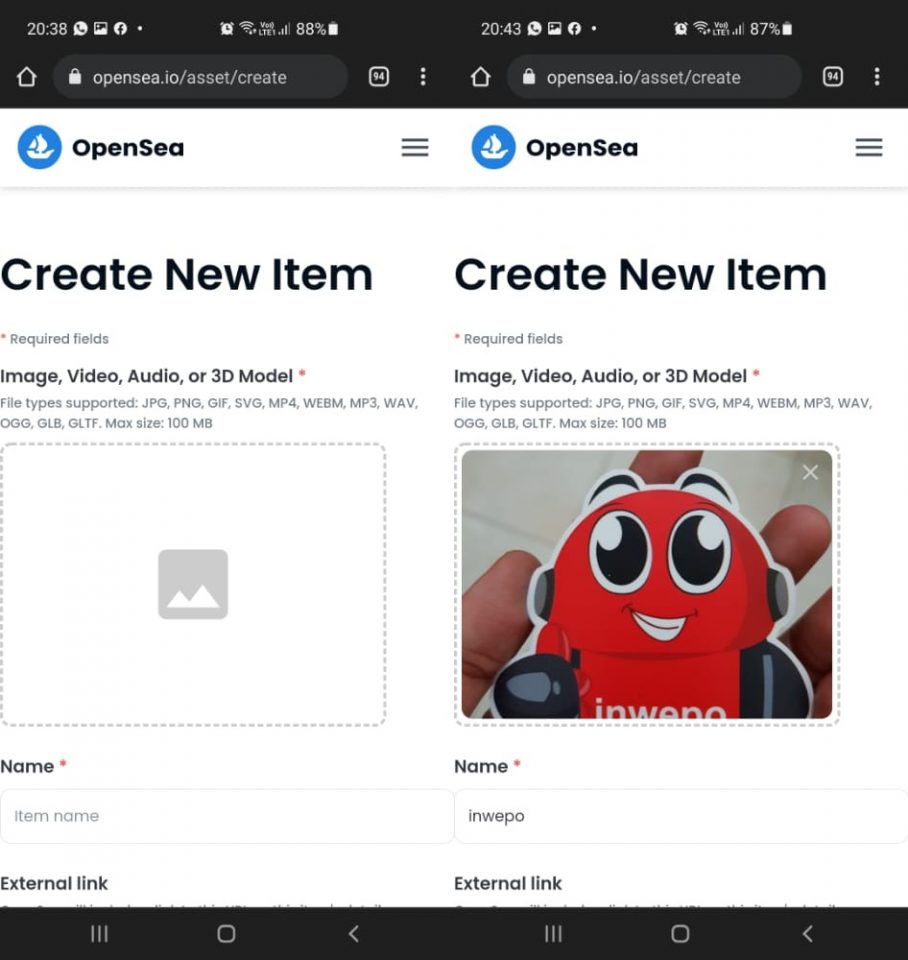This screenshot has width=908, height=960.
Task: Select the Name field containing inwepo
Action: (680, 816)
